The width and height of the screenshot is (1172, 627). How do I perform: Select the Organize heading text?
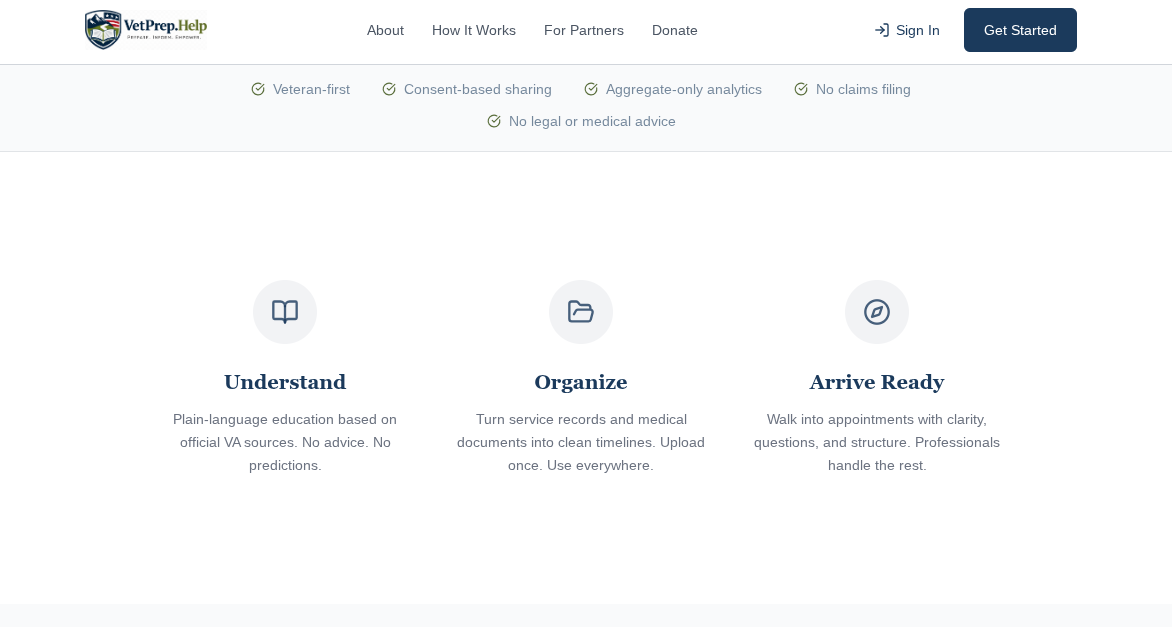[x=581, y=382]
